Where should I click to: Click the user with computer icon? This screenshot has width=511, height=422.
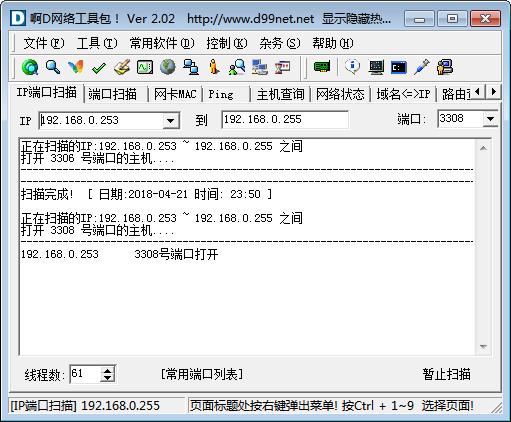(445, 67)
